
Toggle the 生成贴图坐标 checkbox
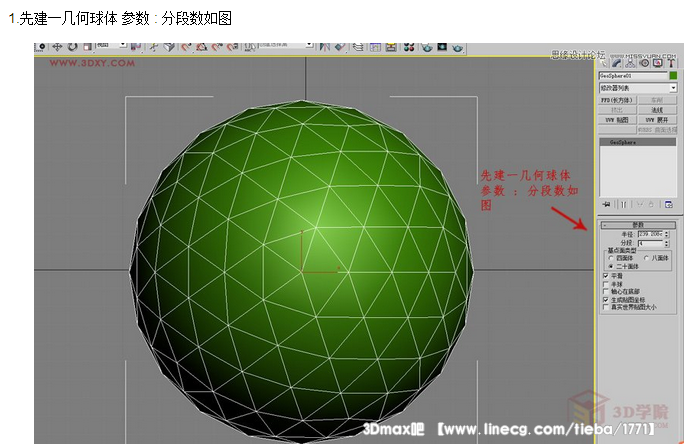coord(605,300)
